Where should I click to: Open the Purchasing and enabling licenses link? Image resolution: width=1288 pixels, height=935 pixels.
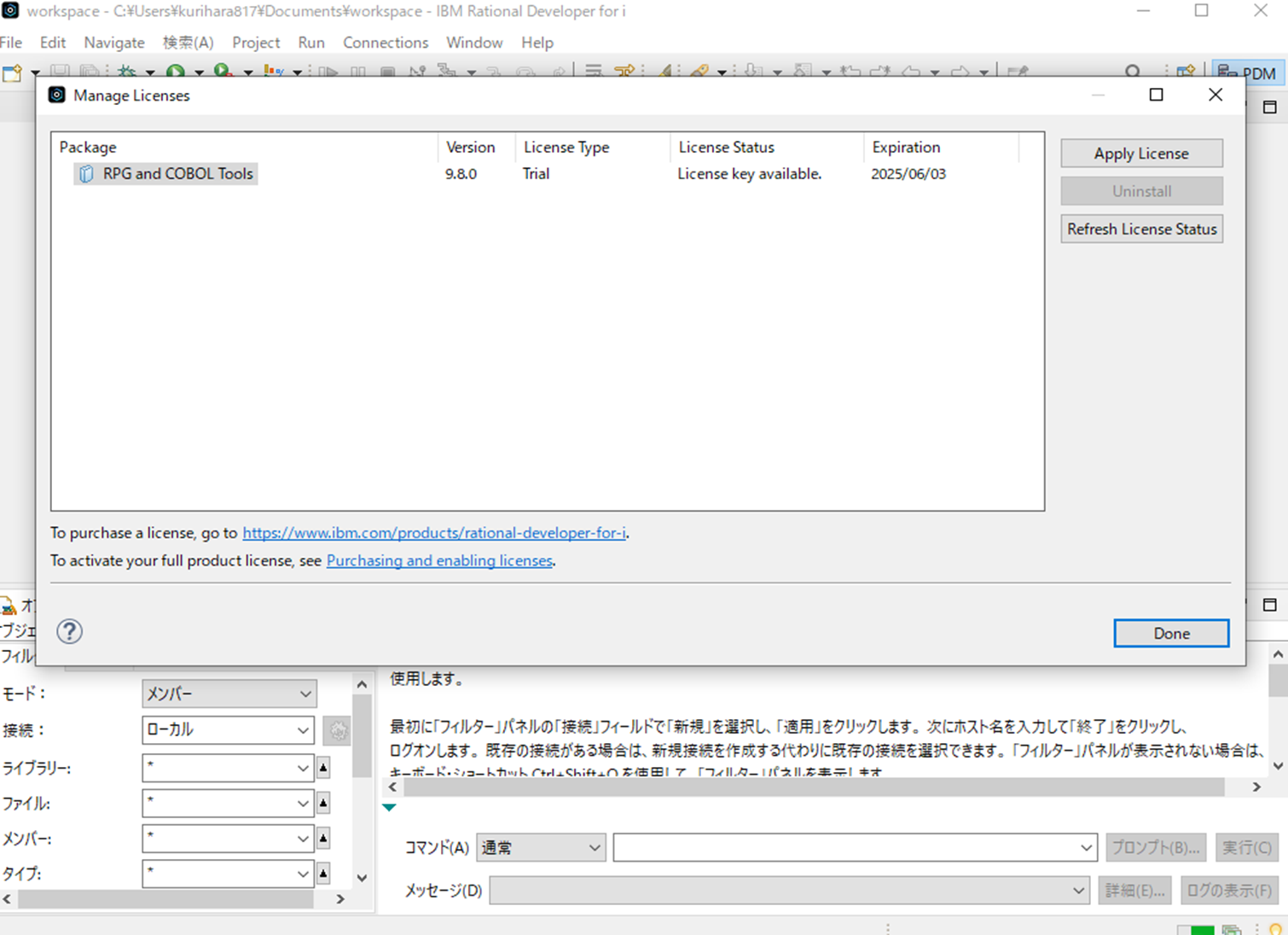coord(439,560)
